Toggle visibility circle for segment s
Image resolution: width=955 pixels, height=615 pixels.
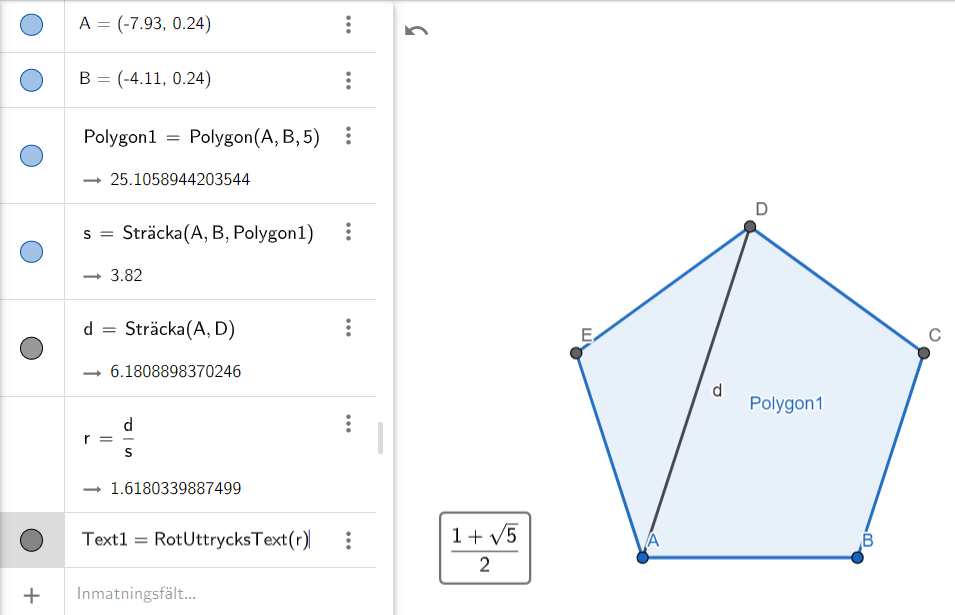pos(31,252)
